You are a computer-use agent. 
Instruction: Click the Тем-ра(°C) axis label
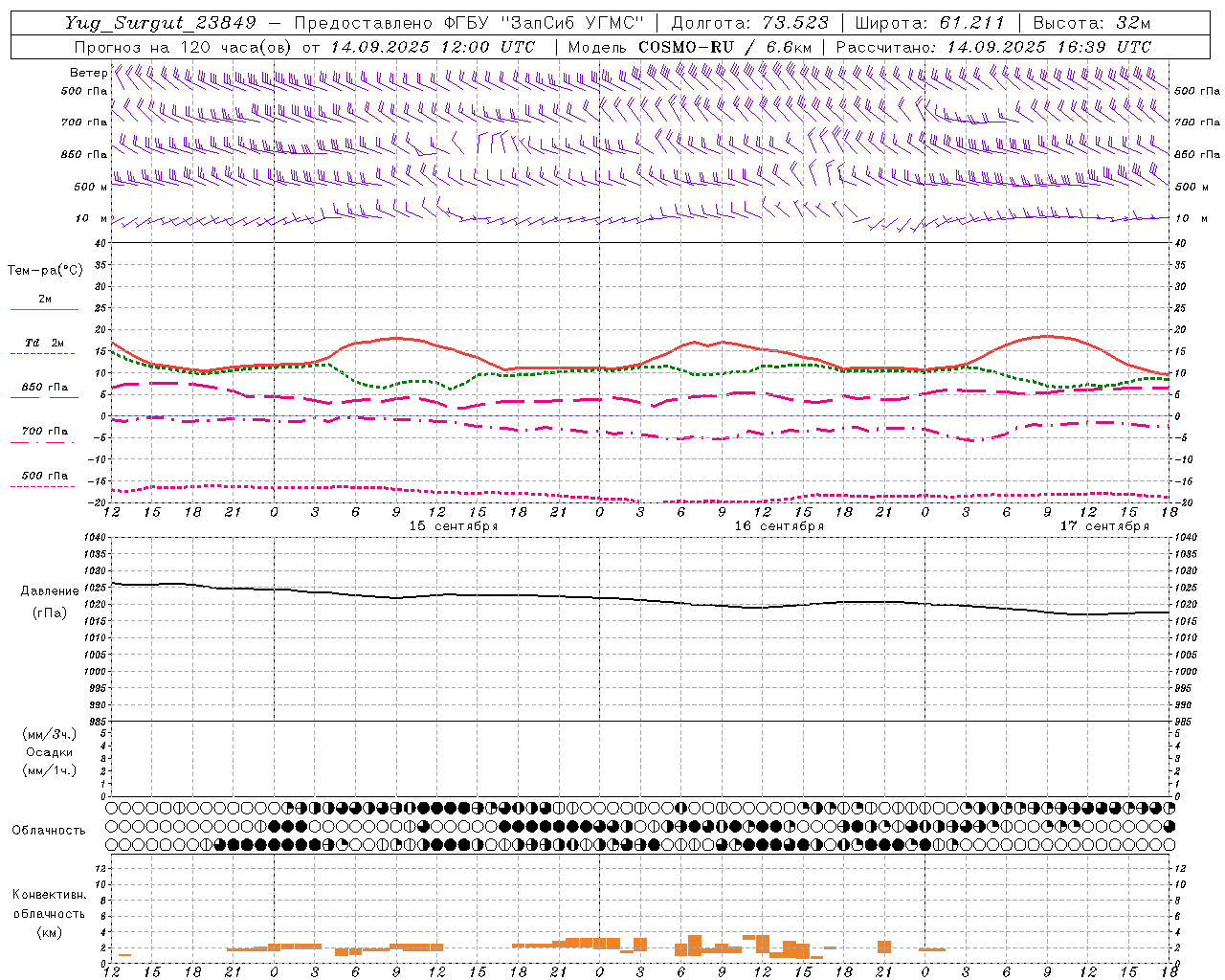(45, 271)
